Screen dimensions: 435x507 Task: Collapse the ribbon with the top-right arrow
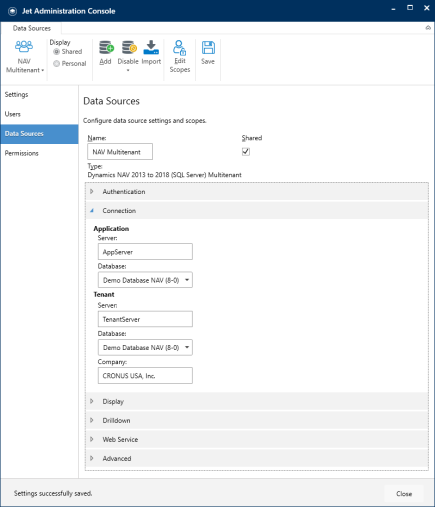click(x=428, y=28)
